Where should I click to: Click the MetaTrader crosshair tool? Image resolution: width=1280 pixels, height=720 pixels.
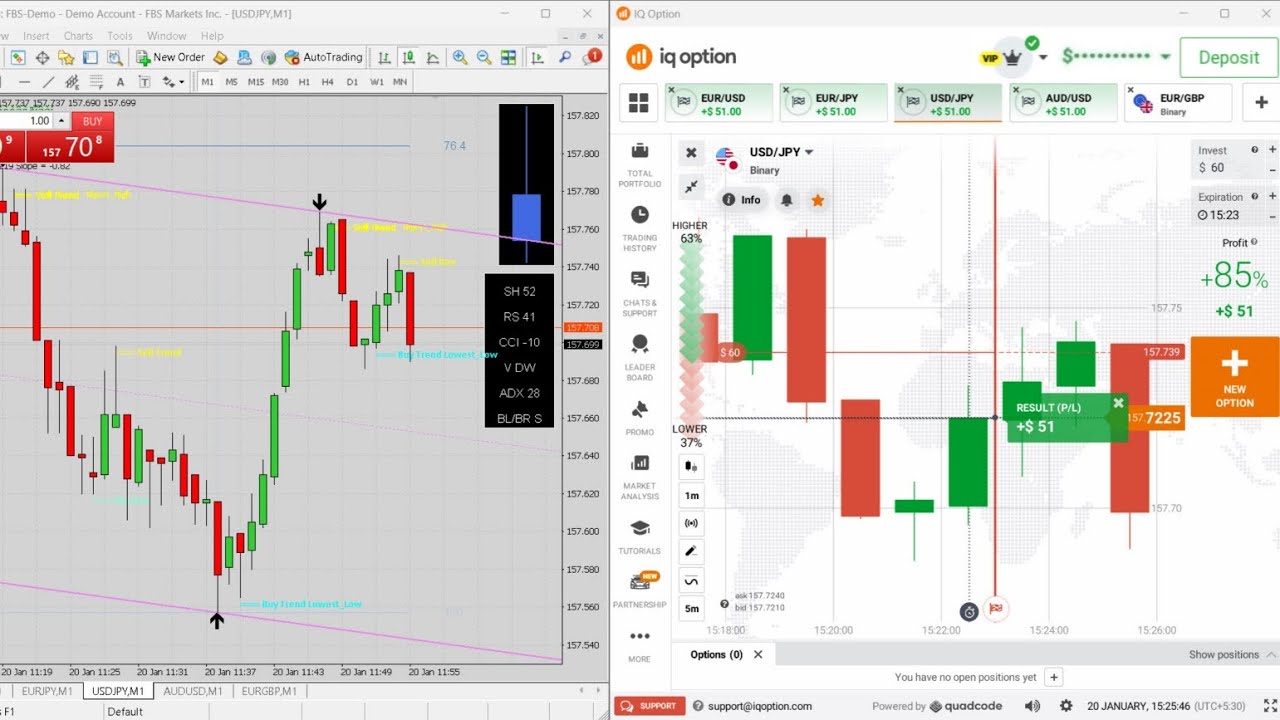tap(42, 57)
